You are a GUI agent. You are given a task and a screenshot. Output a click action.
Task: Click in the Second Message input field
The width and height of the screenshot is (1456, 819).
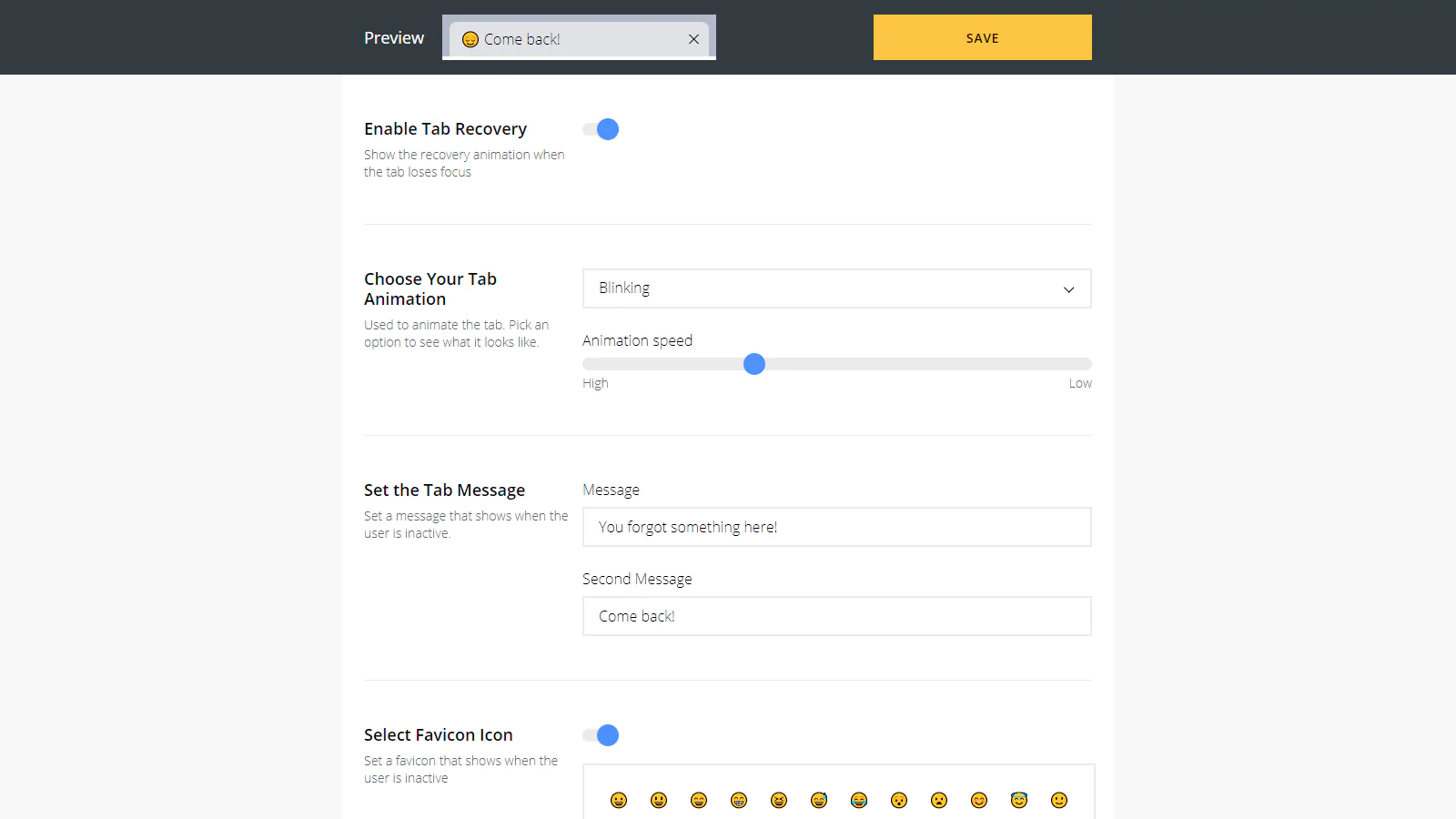click(837, 616)
